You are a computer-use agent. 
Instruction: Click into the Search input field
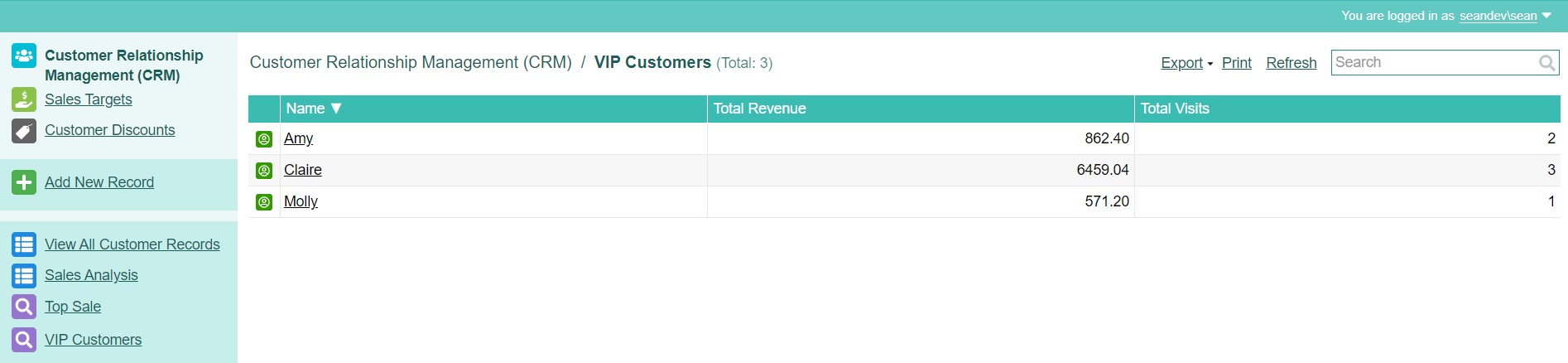pyautogui.click(x=1432, y=62)
